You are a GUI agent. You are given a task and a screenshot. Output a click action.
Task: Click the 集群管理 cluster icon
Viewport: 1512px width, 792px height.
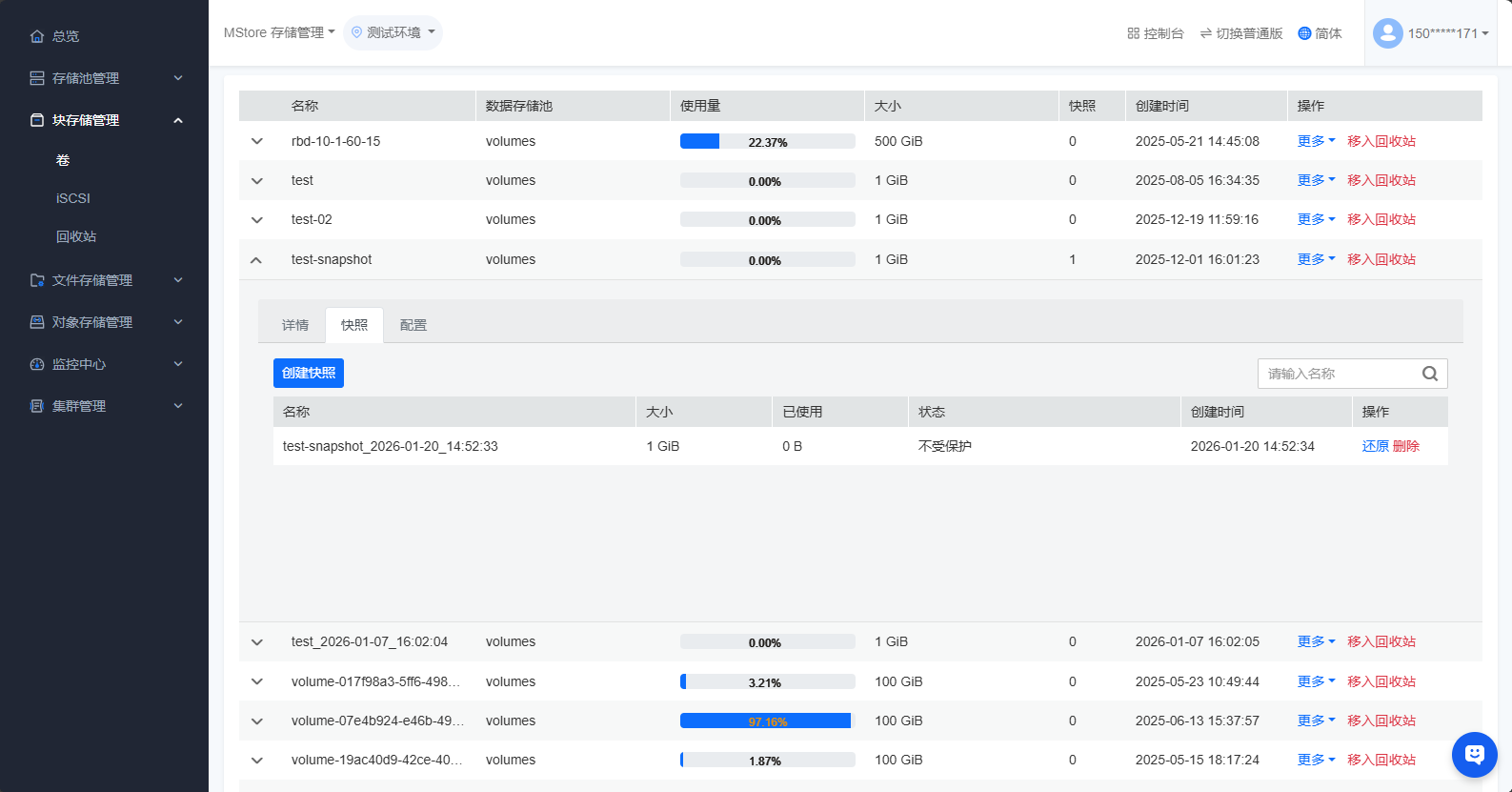click(37, 406)
